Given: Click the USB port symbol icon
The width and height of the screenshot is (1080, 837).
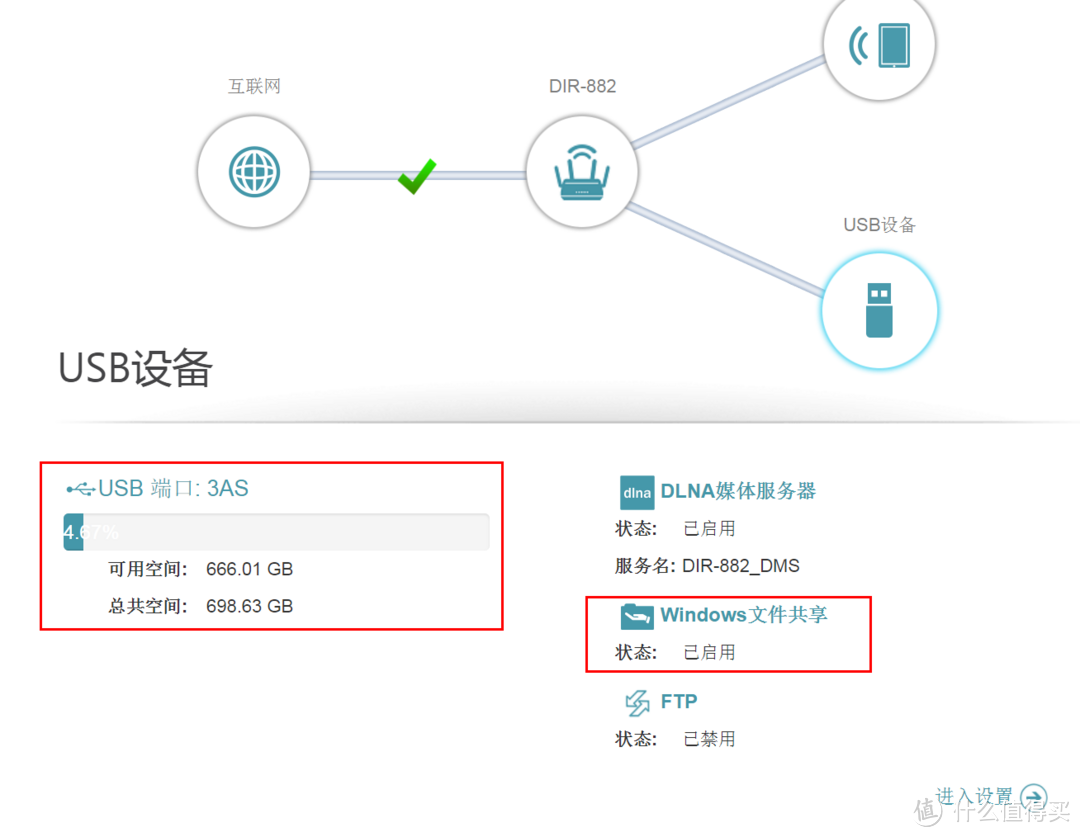Looking at the screenshot, I should click(x=81, y=489).
